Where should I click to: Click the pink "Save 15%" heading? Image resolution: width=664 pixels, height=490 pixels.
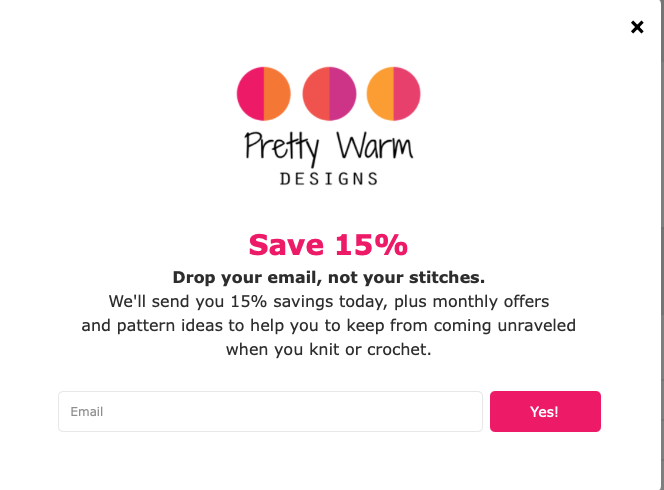click(328, 245)
